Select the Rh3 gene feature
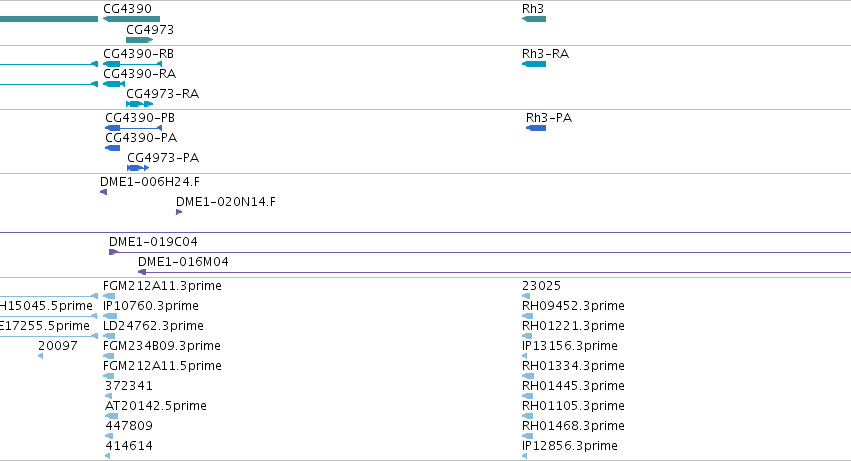The height and width of the screenshot is (461, 851). click(x=534, y=19)
